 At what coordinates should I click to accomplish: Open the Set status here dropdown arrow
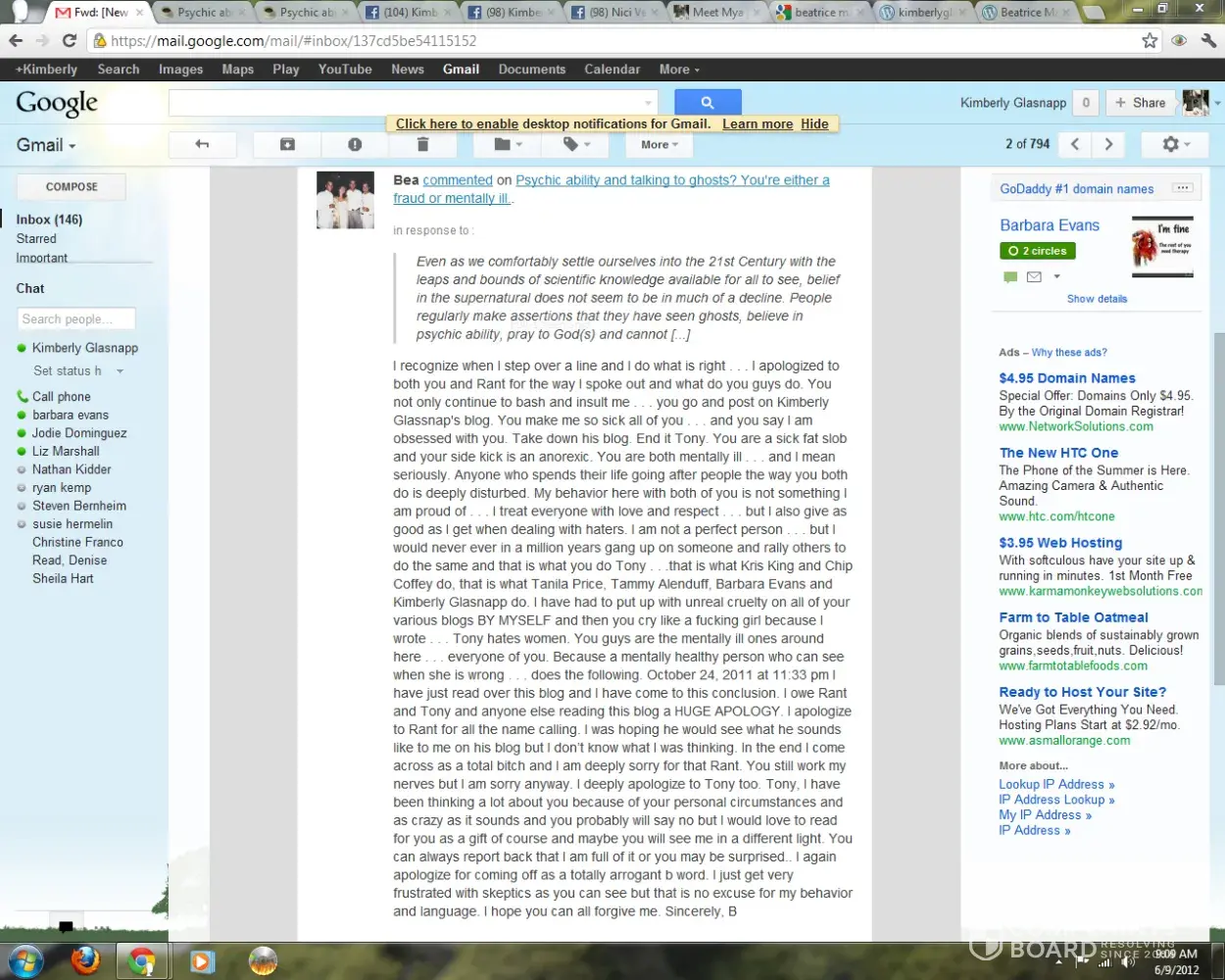coord(120,371)
